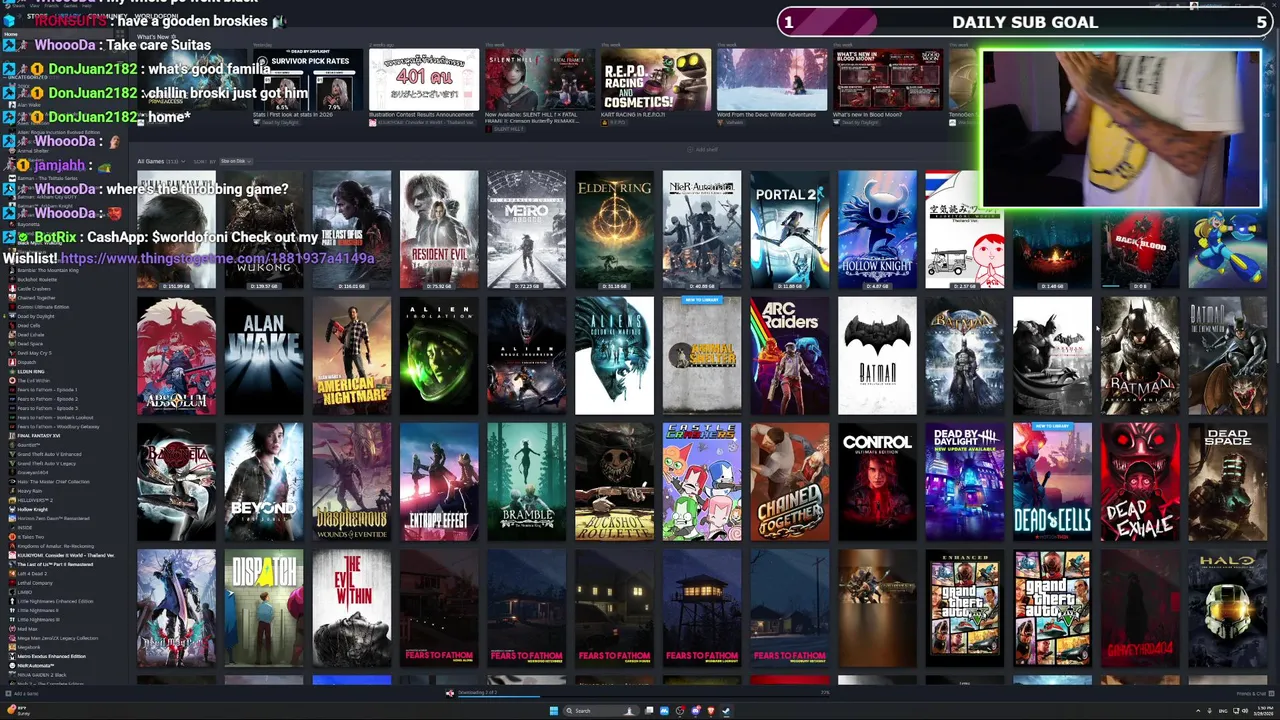The height and width of the screenshot is (720, 1280).
Task: Click the Steam icon in the taskbar
Action: pyautogui.click(x=726, y=711)
